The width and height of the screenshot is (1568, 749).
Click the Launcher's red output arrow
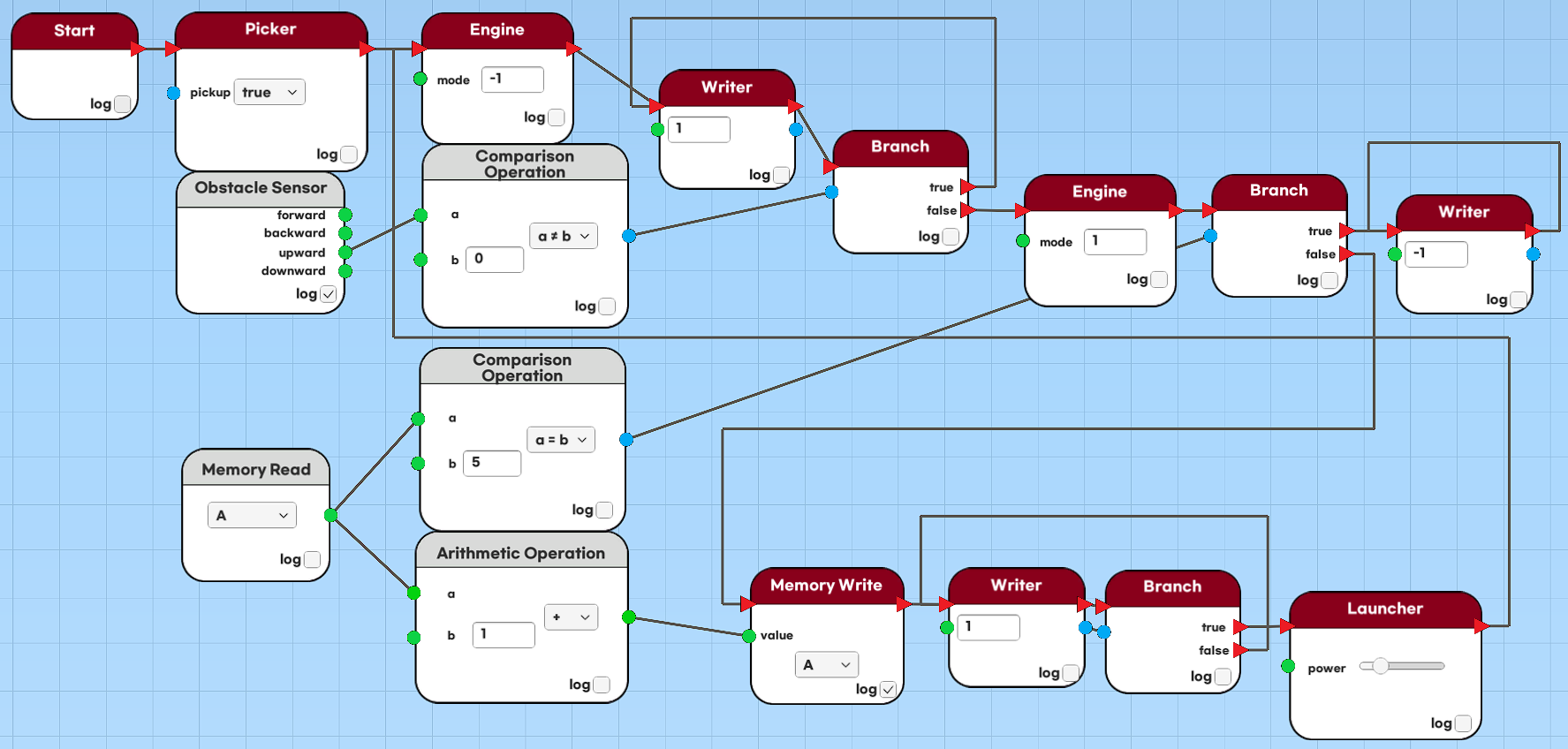1481,626
